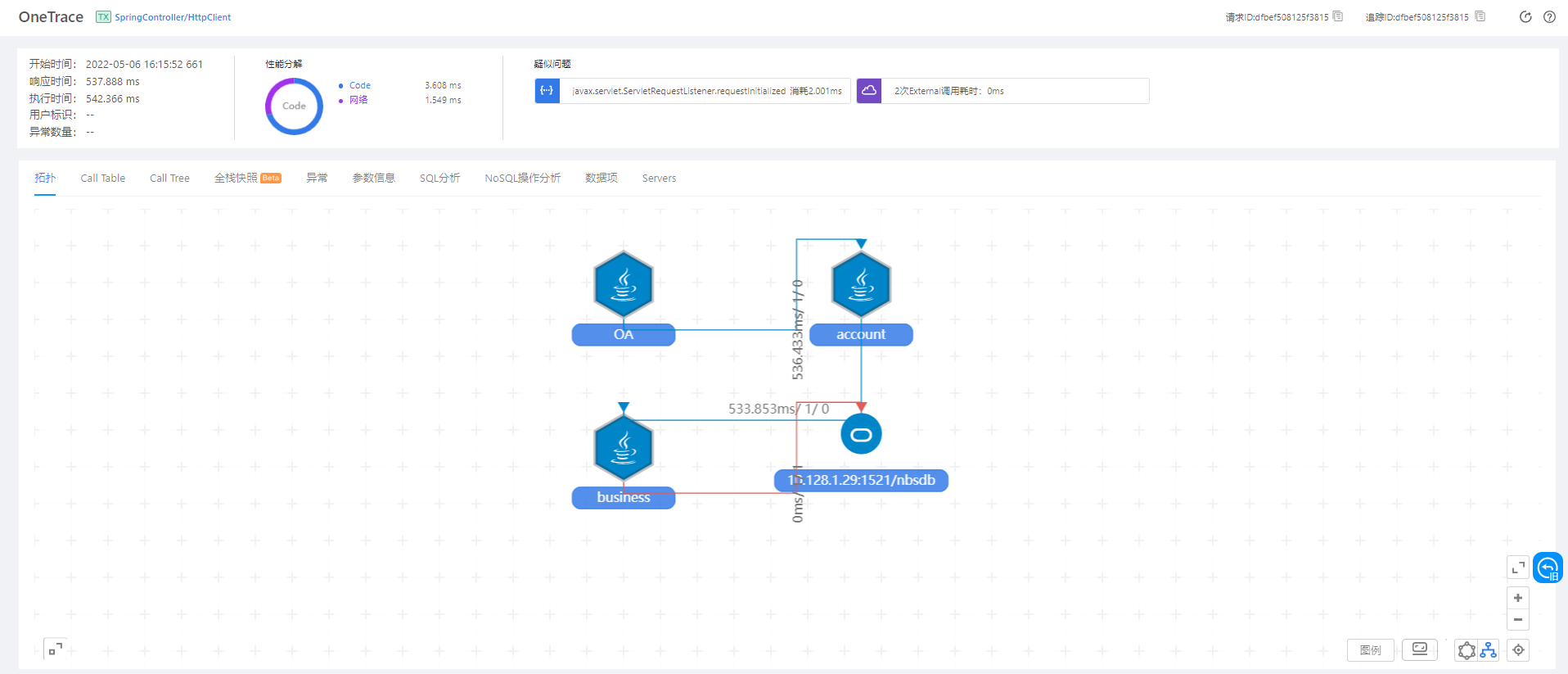Select the OA Java service node
This screenshot has width=1568, height=674.
pyautogui.click(x=624, y=285)
